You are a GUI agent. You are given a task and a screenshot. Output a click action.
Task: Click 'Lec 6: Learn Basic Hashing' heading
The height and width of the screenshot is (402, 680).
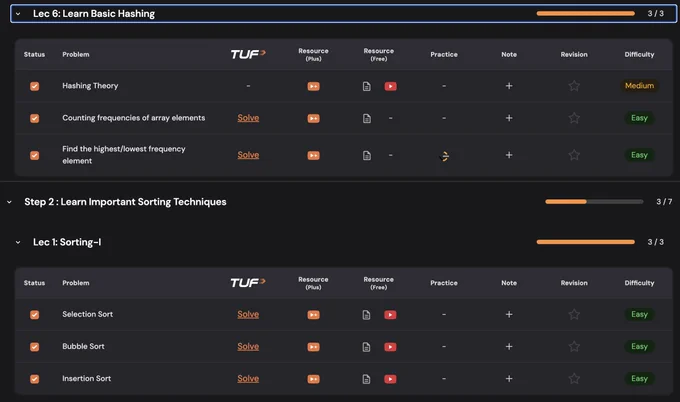pos(94,14)
